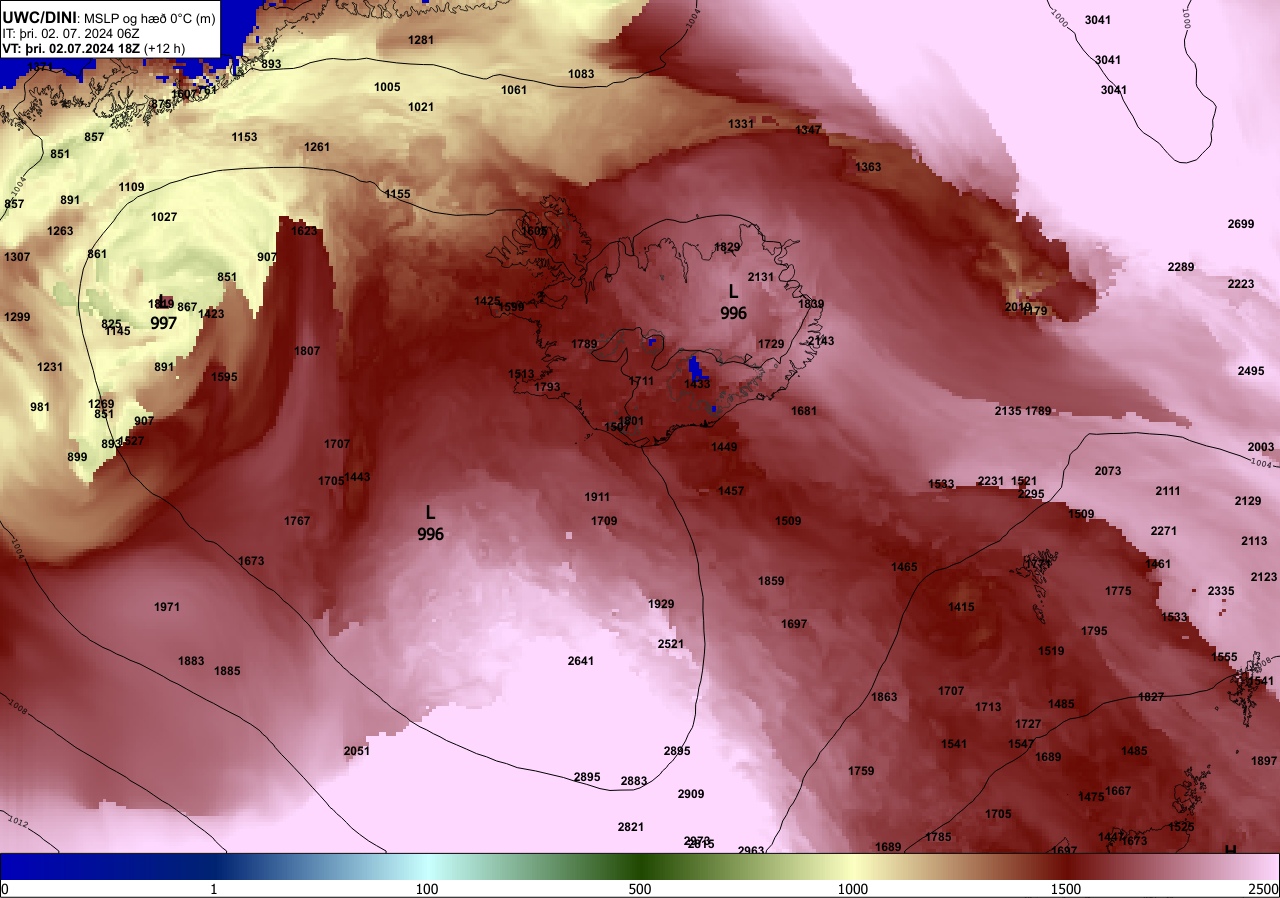1280x898 pixels.
Task: Click the height value 2111
Action: click(1168, 491)
